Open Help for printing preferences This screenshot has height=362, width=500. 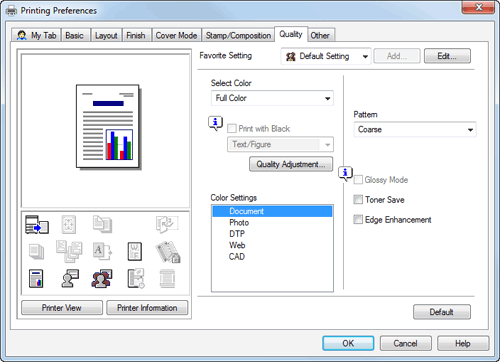tap(463, 343)
